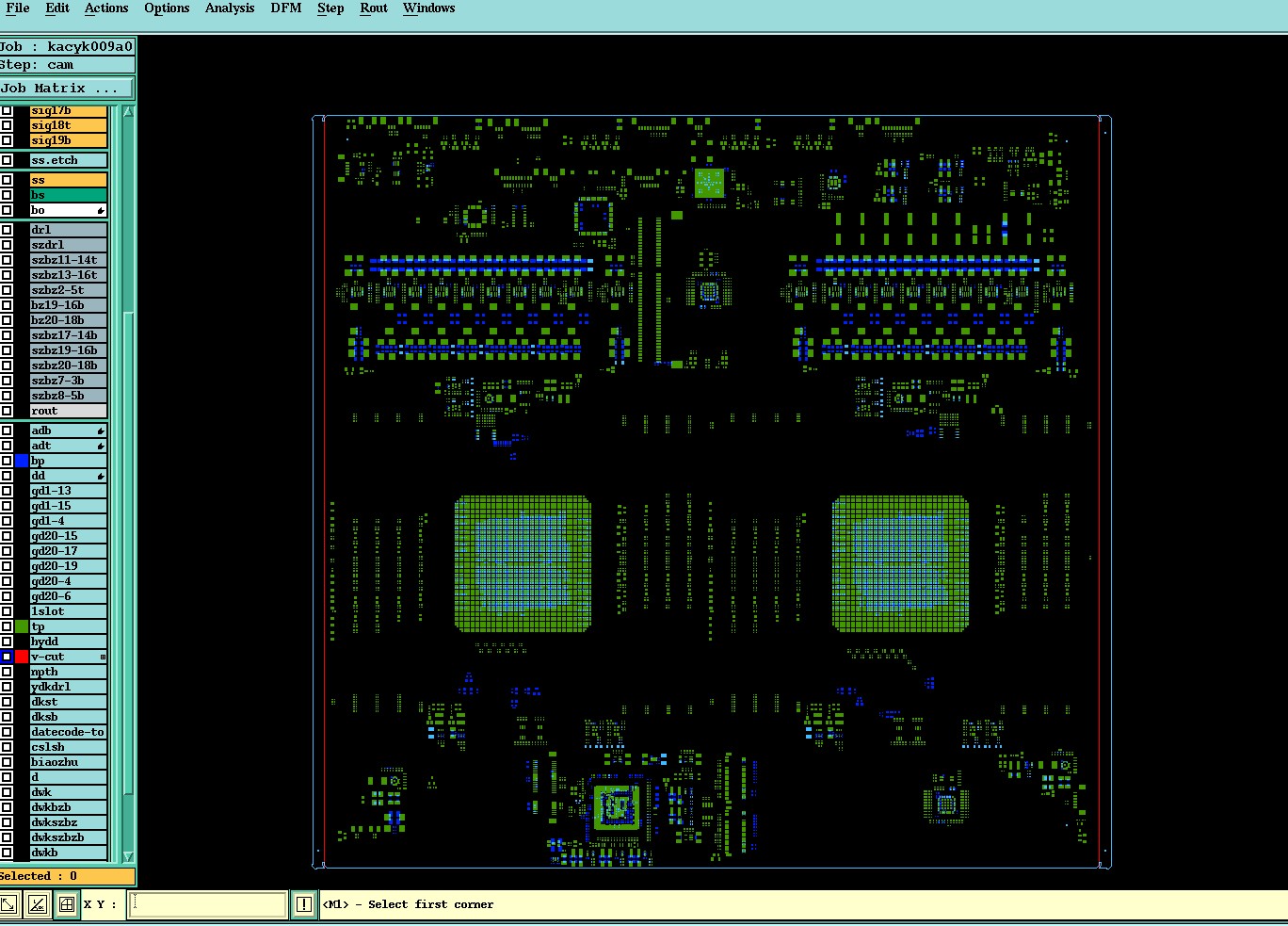Click the edit pencil icon on dd layer

pyautogui.click(x=101, y=476)
